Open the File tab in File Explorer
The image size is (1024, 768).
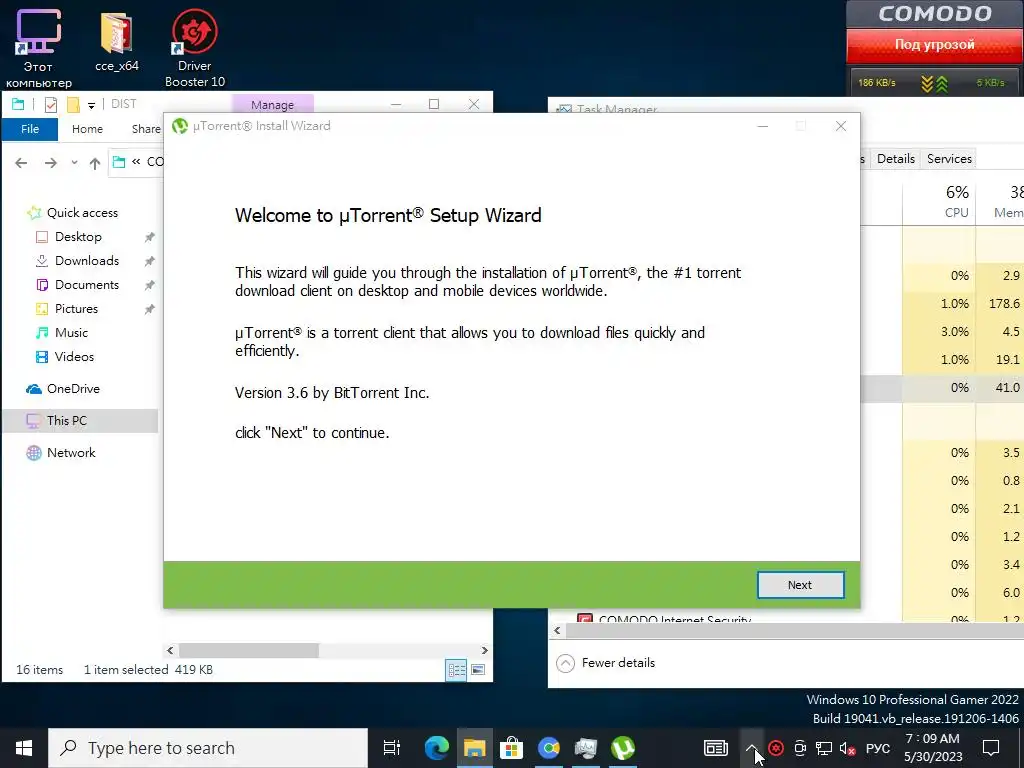[x=30, y=129]
